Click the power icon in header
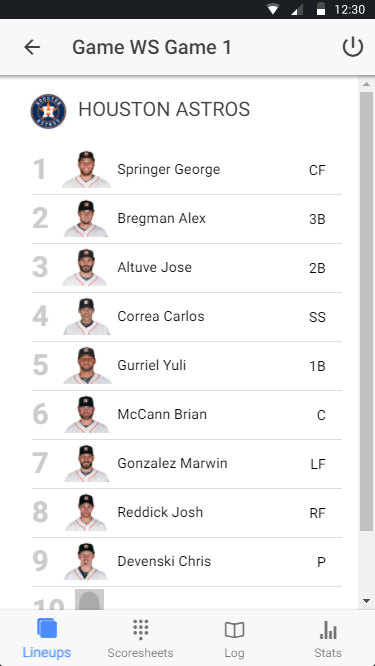This screenshot has width=375, height=666. (353, 47)
